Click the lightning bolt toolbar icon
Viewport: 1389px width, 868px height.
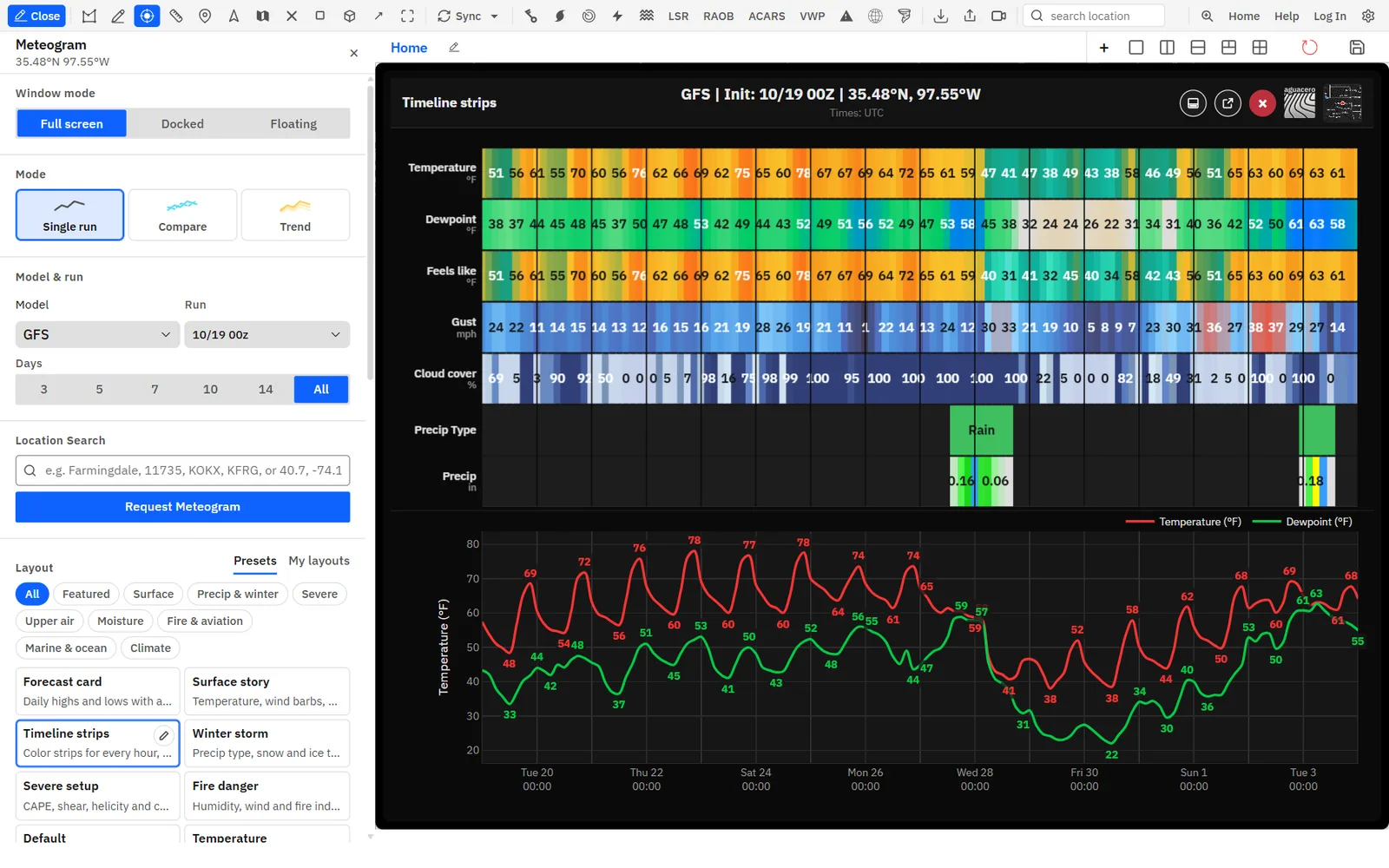pyautogui.click(x=617, y=16)
